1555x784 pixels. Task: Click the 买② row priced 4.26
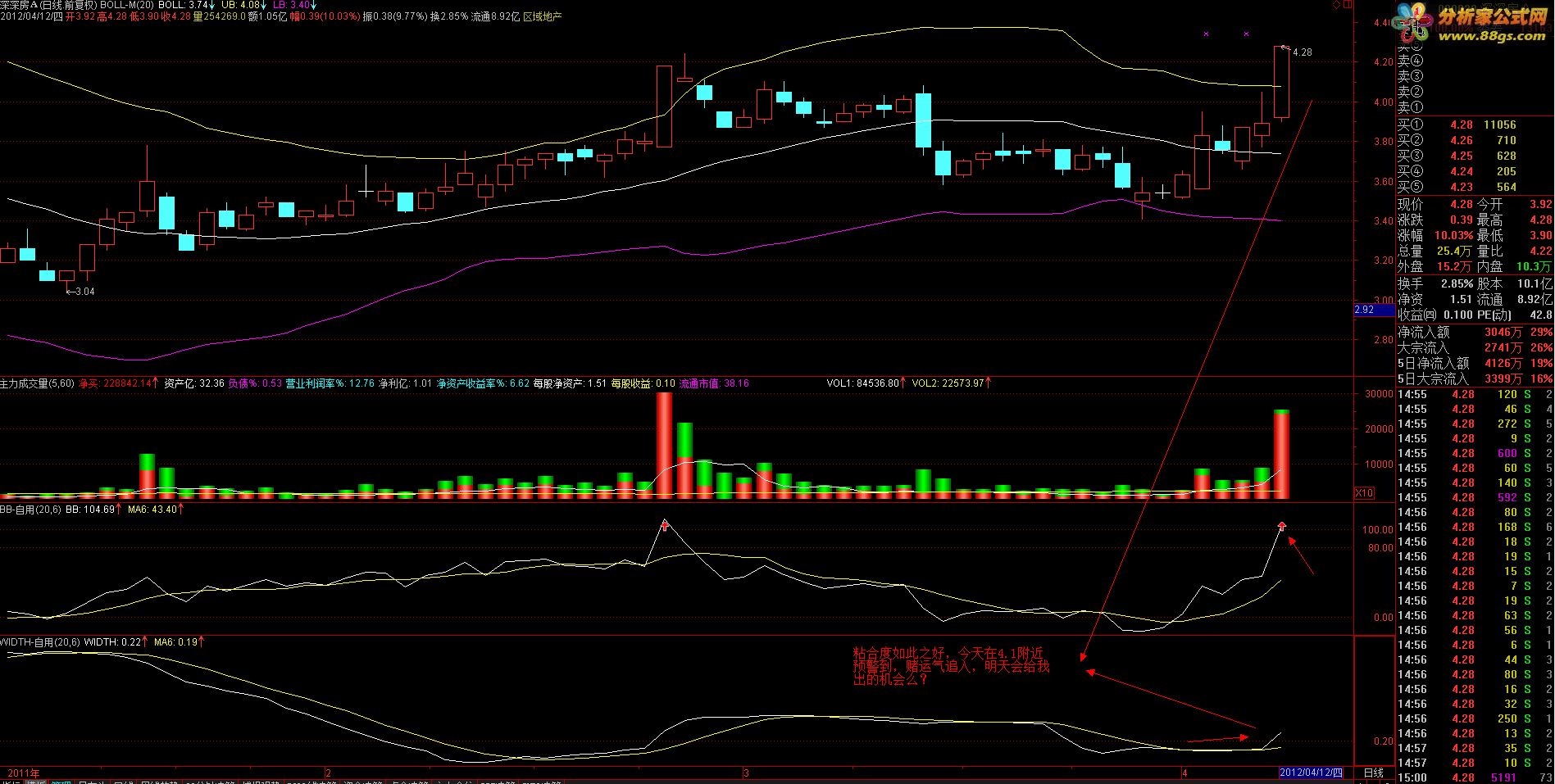[1475, 140]
